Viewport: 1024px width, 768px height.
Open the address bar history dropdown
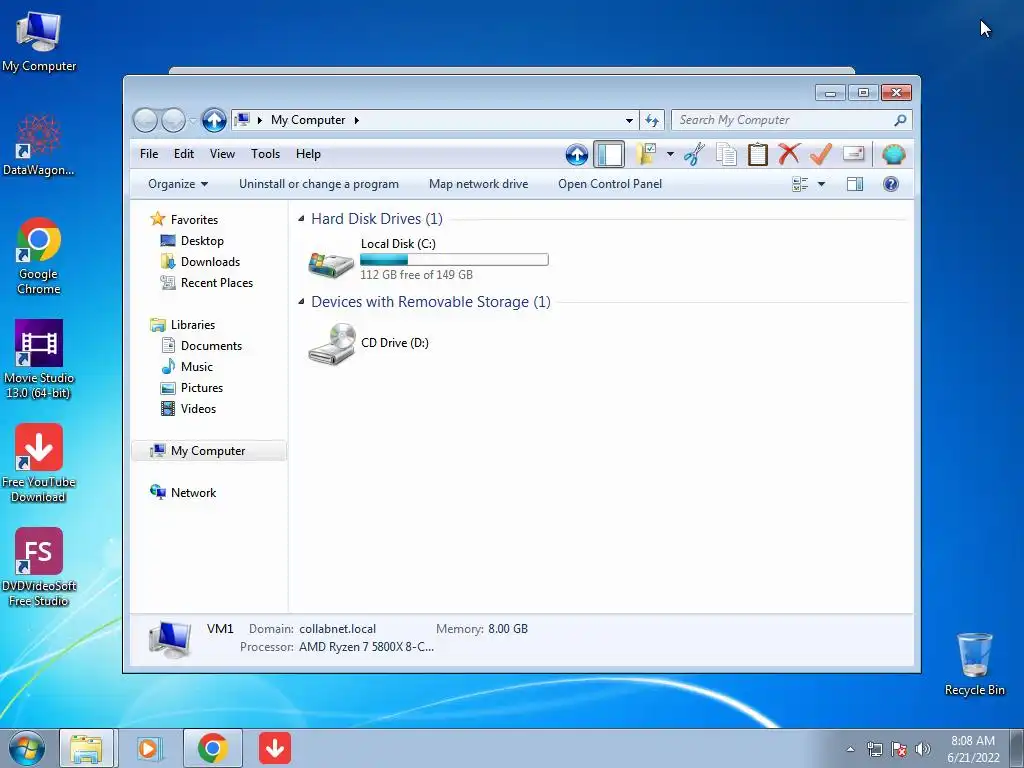[629, 120]
